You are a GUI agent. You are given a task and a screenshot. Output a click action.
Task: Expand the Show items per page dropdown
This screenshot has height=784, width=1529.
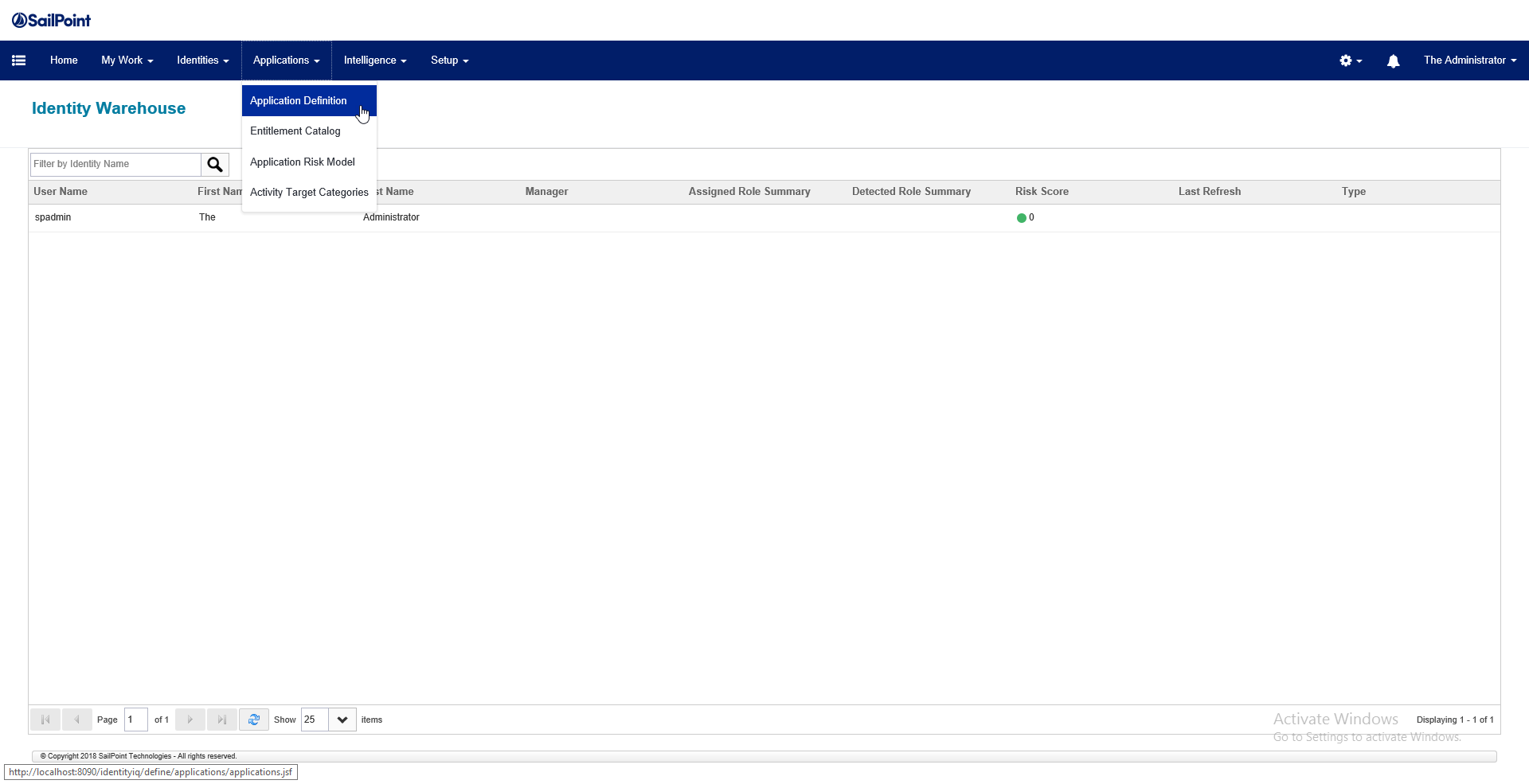342,719
